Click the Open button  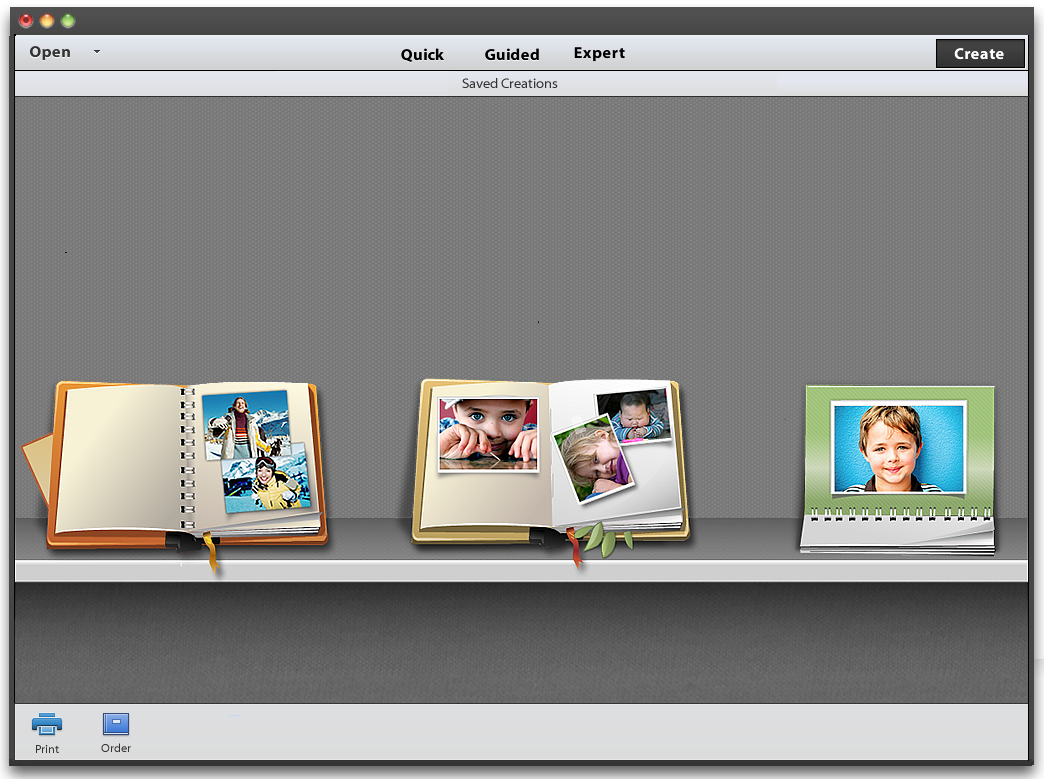point(50,52)
